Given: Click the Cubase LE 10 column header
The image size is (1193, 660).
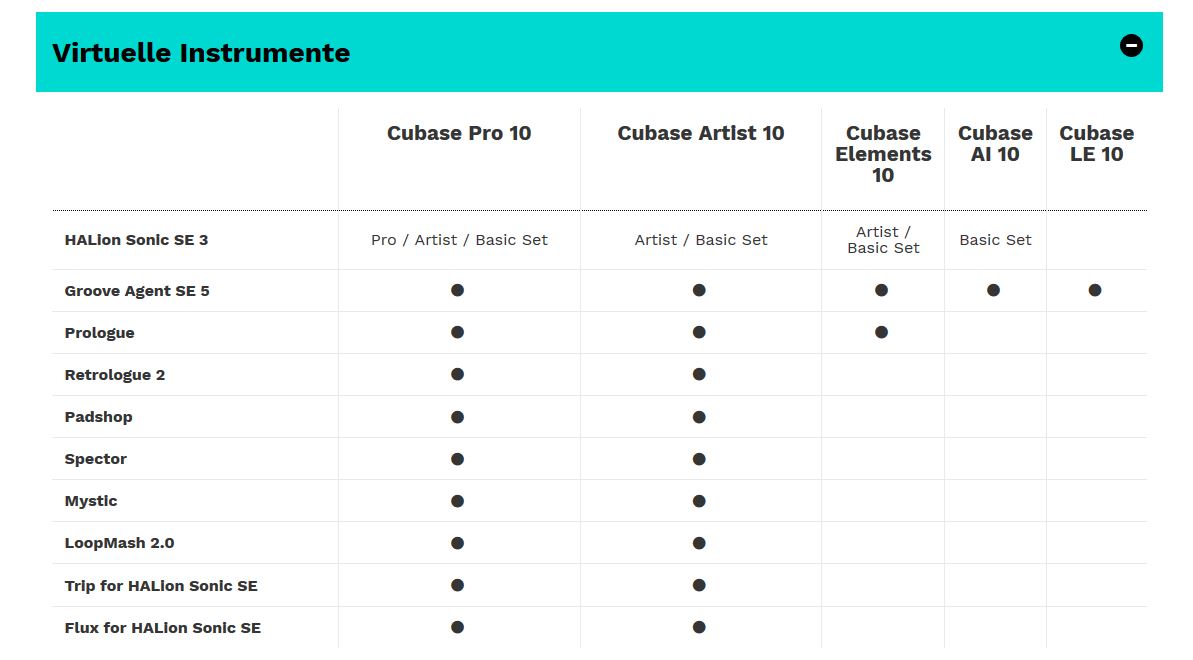Looking at the screenshot, I should point(1096,143).
